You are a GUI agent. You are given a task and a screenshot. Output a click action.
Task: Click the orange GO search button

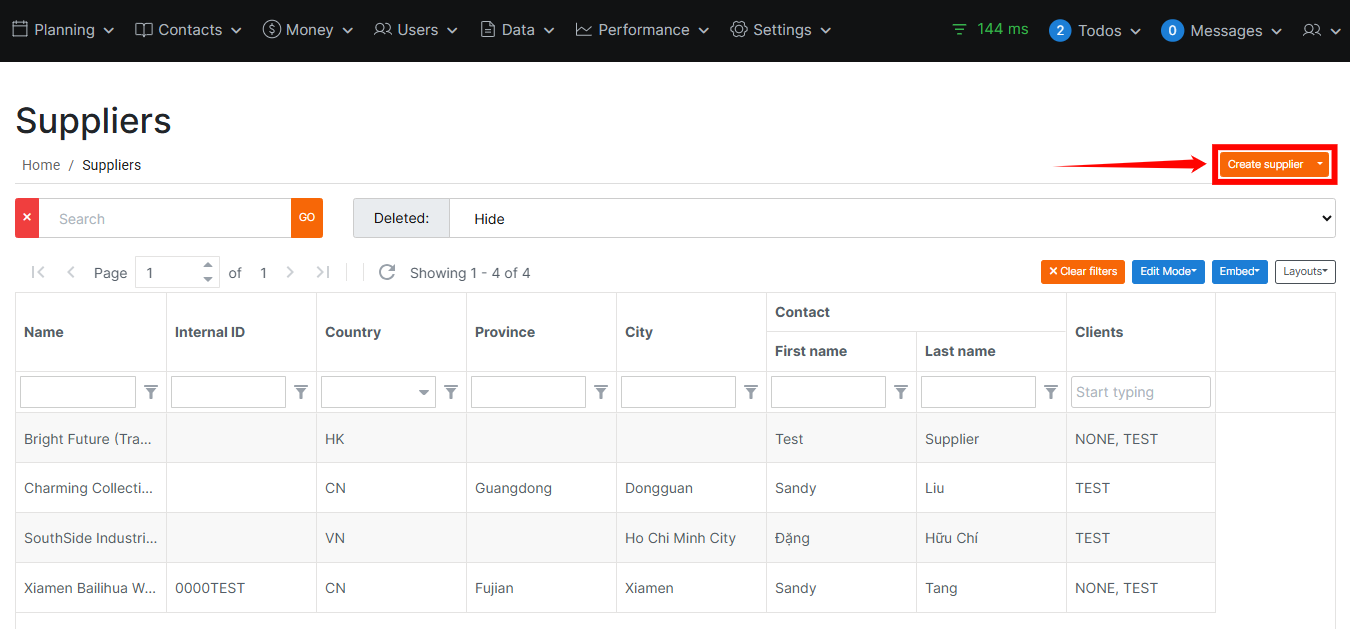pyautogui.click(x=307, y=218)
